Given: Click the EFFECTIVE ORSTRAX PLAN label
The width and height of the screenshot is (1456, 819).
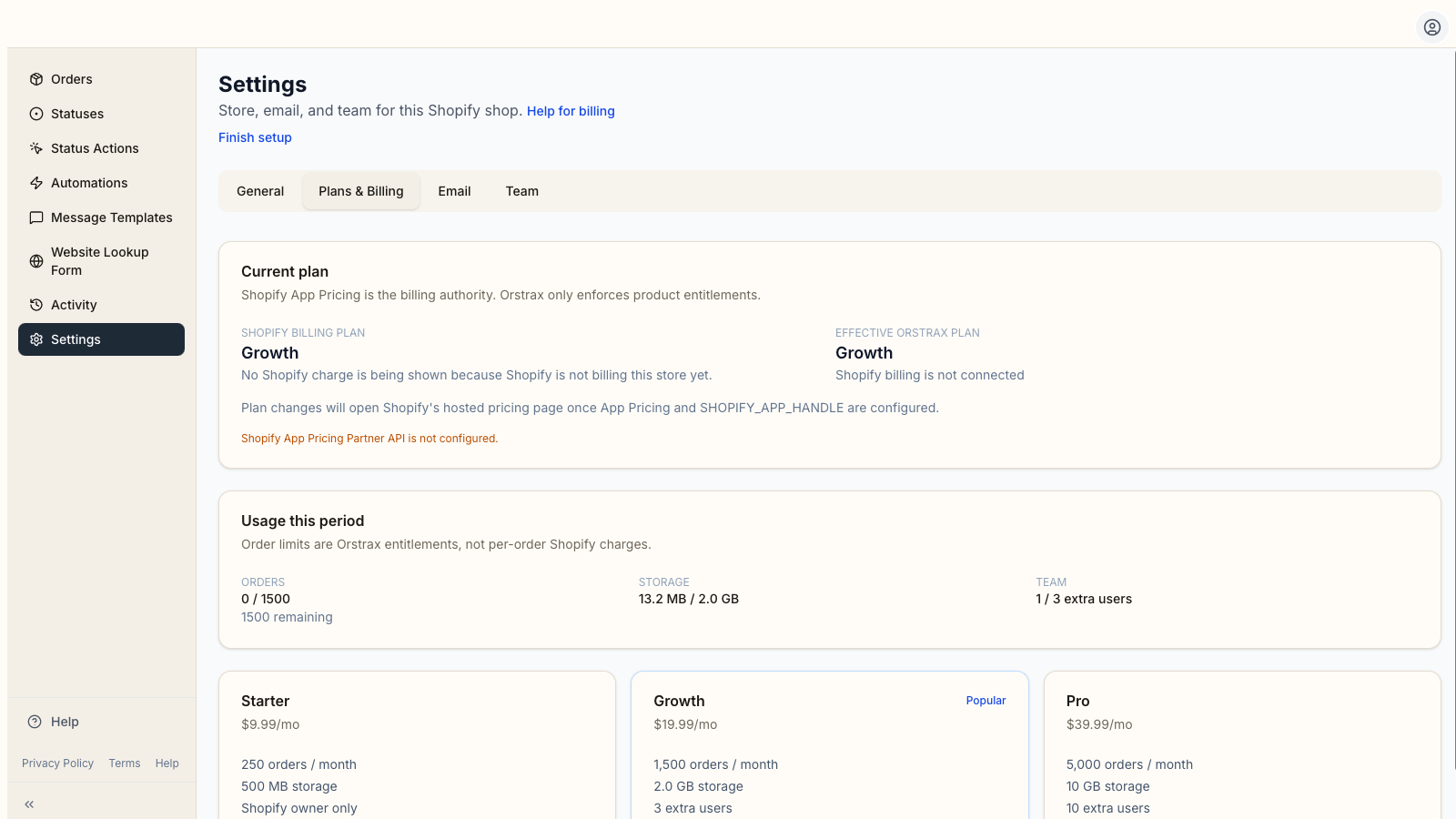Looking at the screenshot, I should click(907, 333).
